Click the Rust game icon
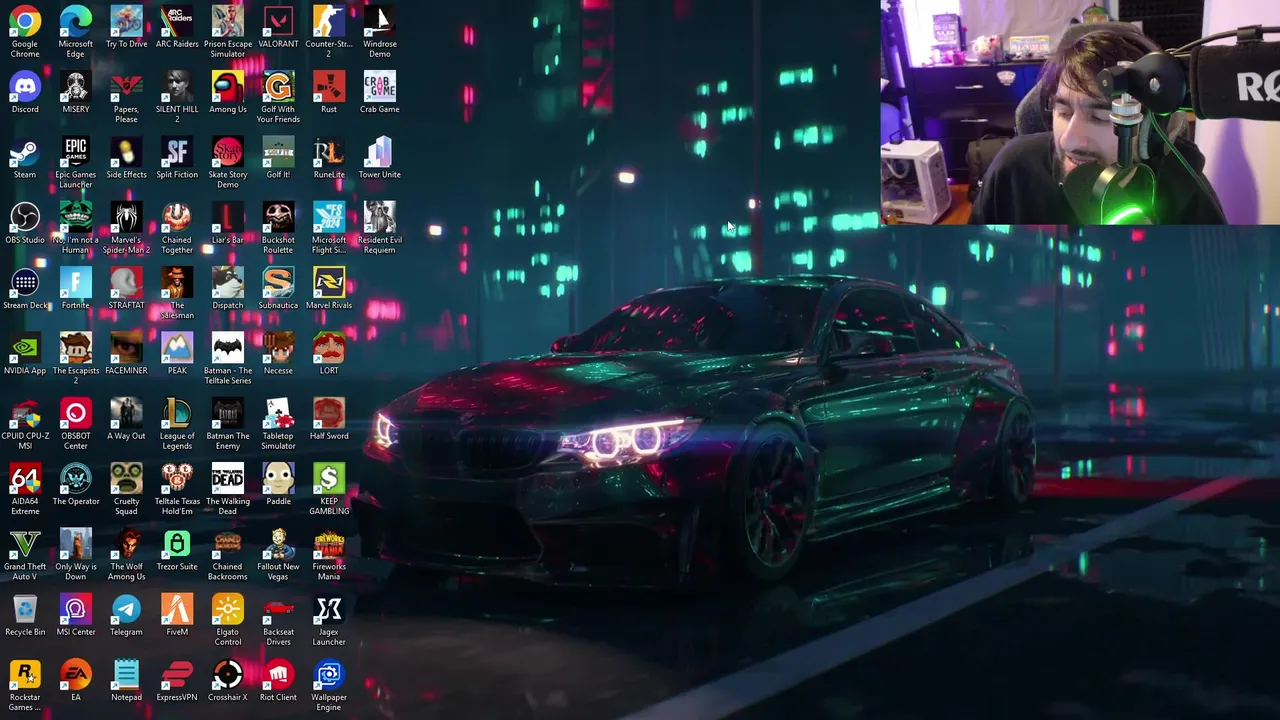1280x720 pixels. point(329,86)
